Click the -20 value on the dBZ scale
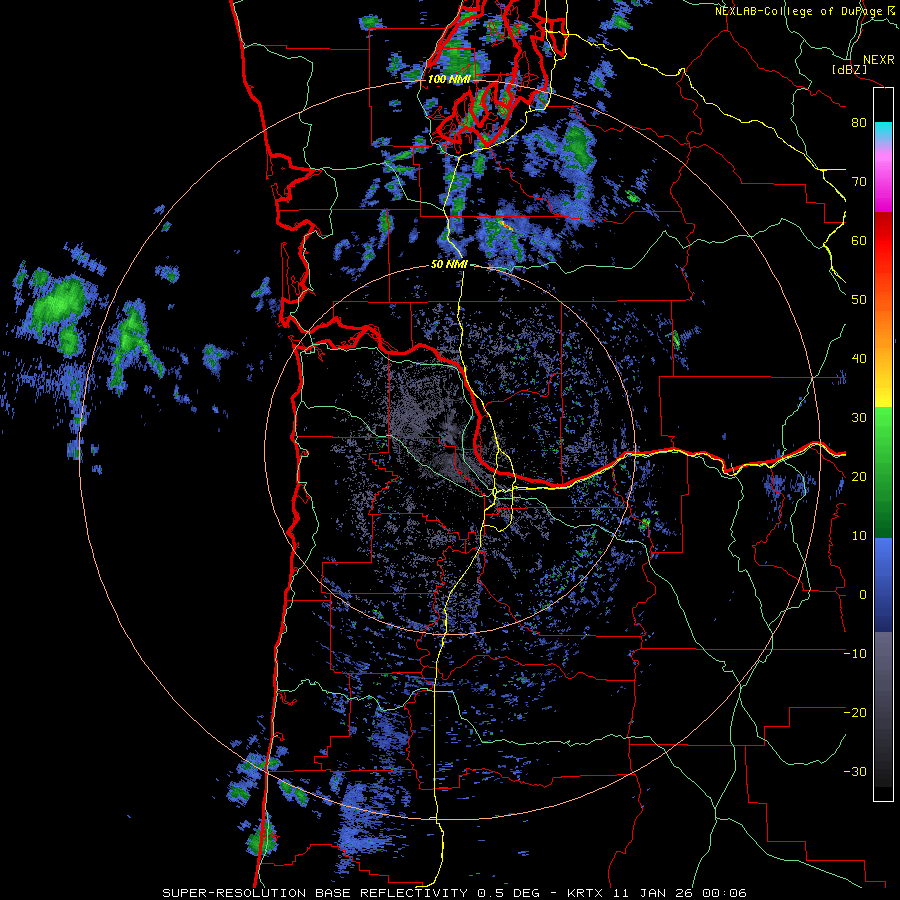Viewport: 900px width, 900px height. pos(855,712)
